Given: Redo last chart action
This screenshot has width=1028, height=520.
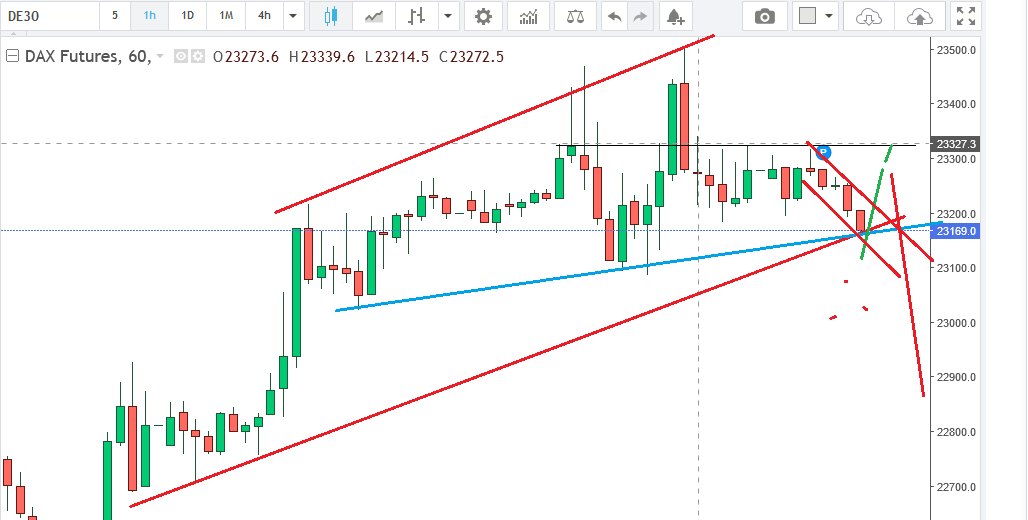Looking at the screenshot, I should pyautogui.click(x=639, y=16).
